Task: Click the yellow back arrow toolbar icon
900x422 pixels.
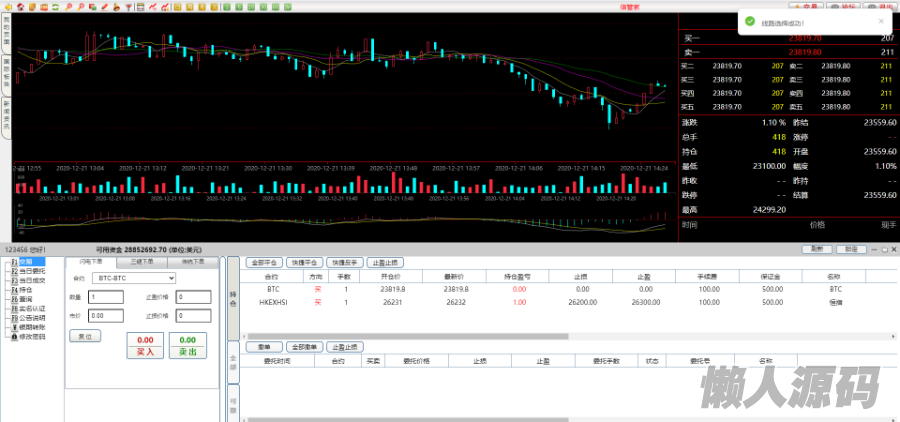Action: pyautogui.click(x=9, y=7)
